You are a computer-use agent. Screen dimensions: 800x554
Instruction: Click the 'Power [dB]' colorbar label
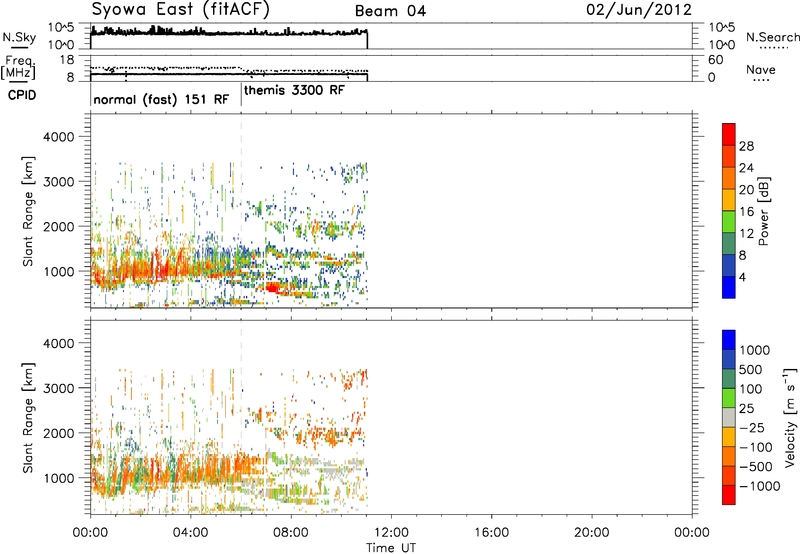point(764,211)
